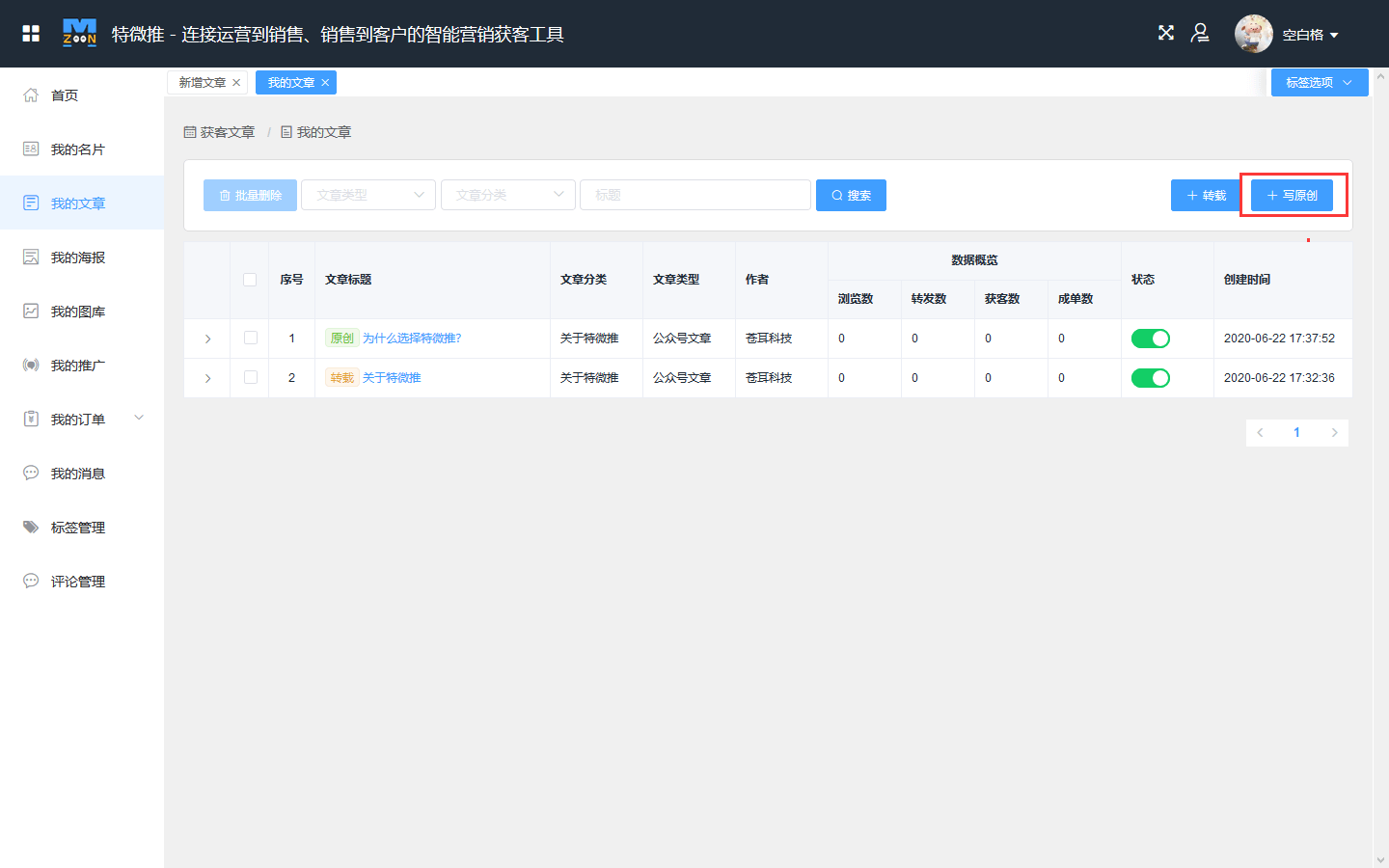Click the 搜索 button

[x=851, y=195]
